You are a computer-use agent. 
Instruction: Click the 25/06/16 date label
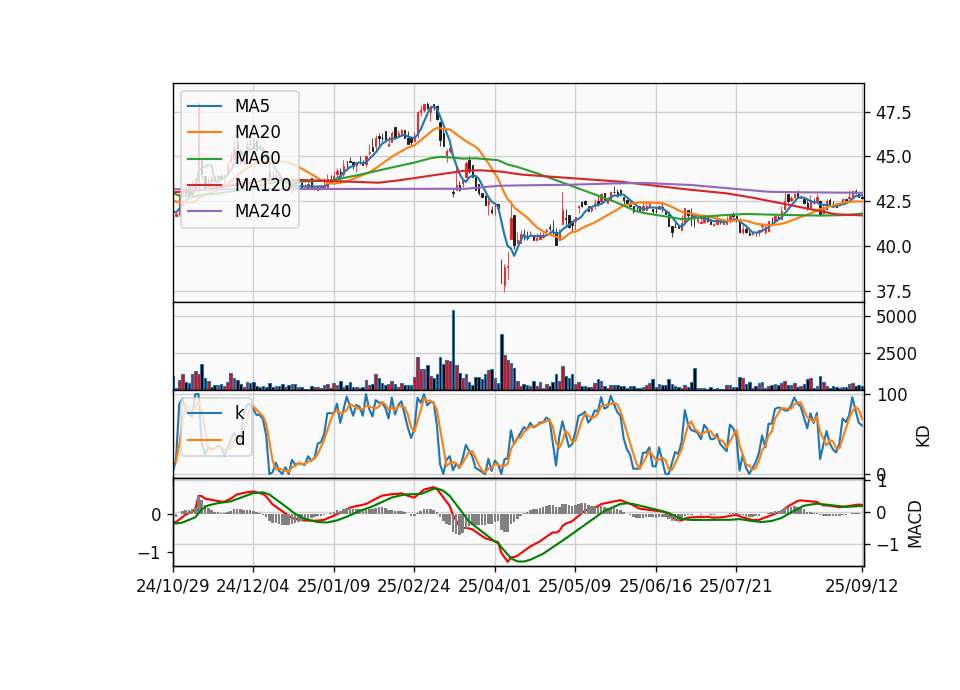click(x=656, y=586)
